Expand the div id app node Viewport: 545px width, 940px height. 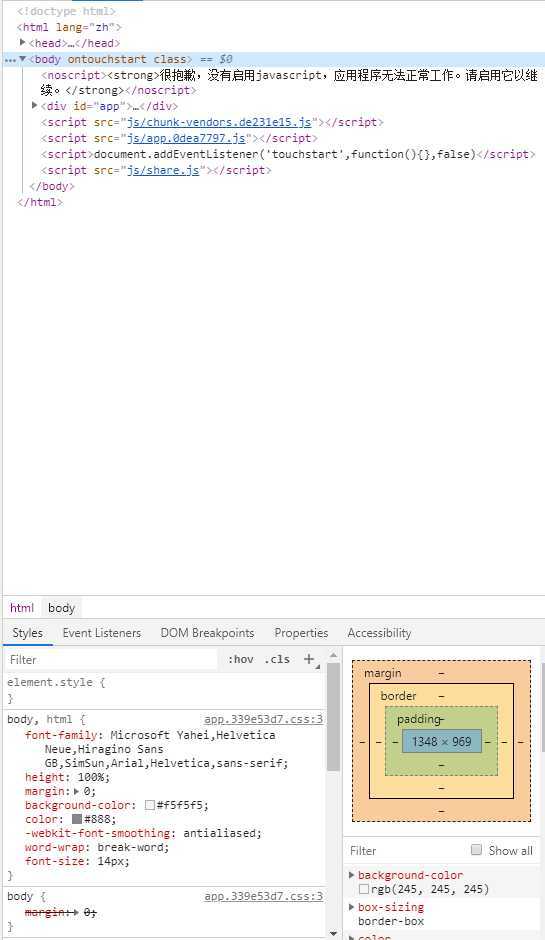coord(35,106)
